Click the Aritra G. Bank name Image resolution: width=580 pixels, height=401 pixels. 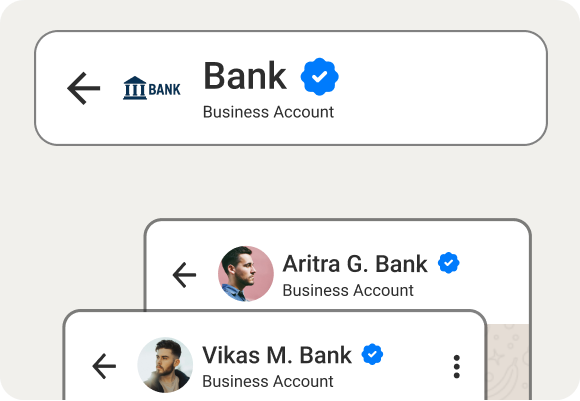click(x=355, y=264)
